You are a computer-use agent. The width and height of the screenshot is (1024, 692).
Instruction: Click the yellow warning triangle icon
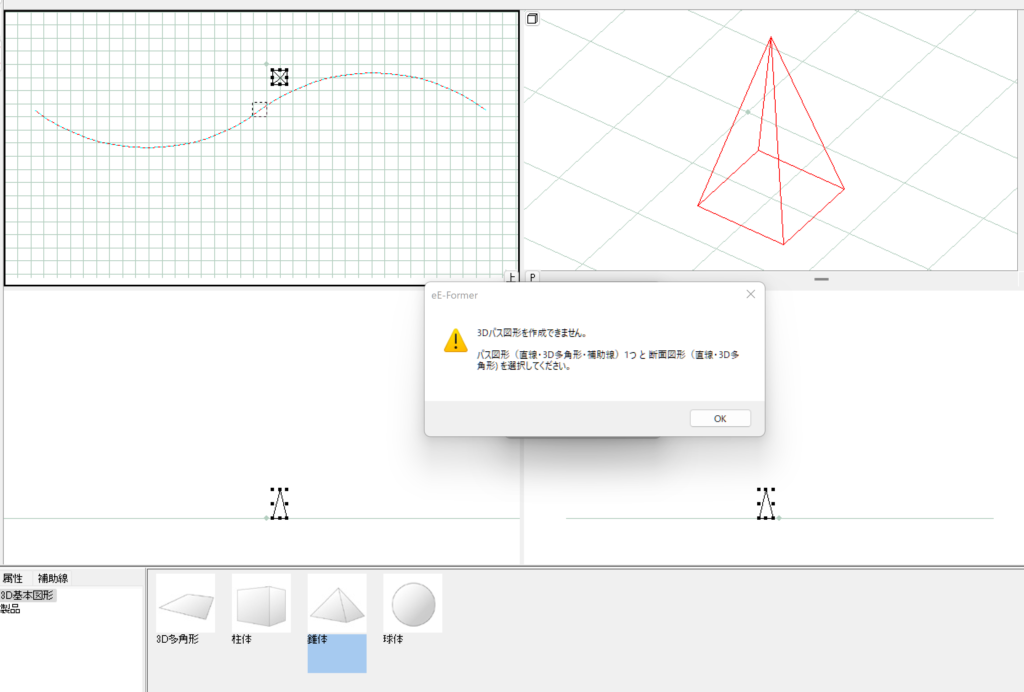point(455,340)
